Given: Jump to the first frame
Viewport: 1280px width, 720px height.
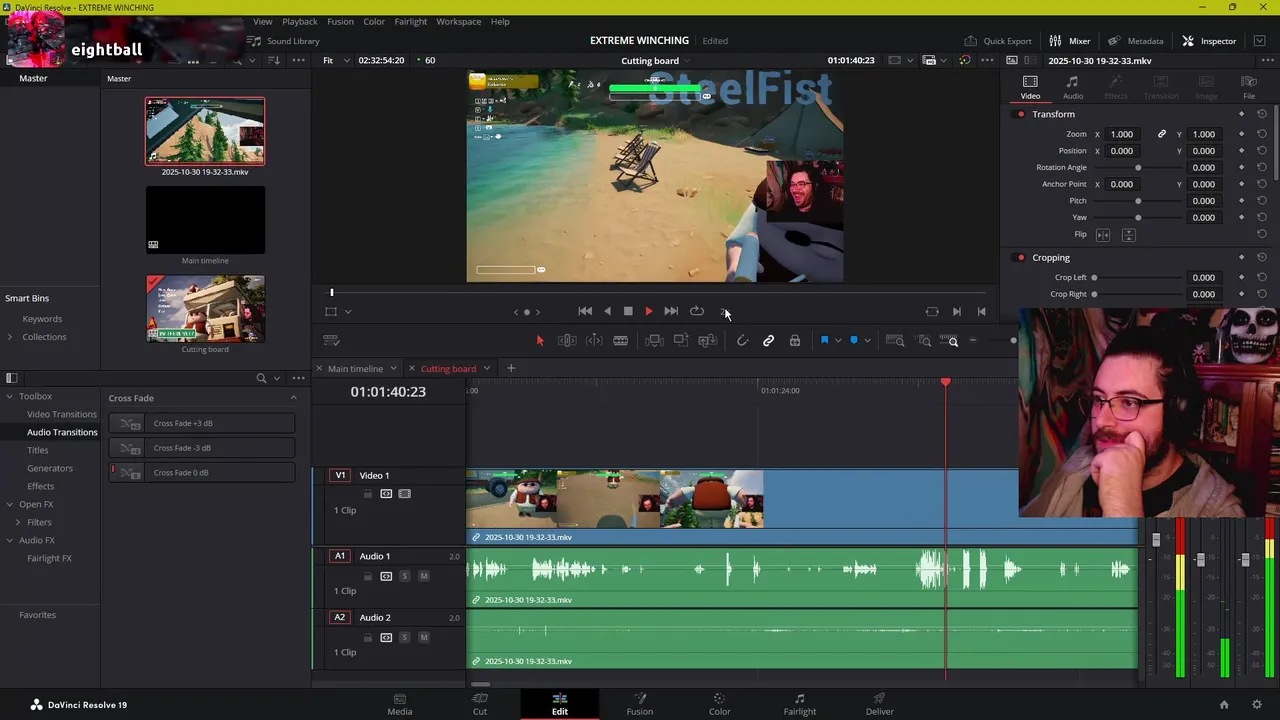Looking at the screenshot, I should point(585,311).
